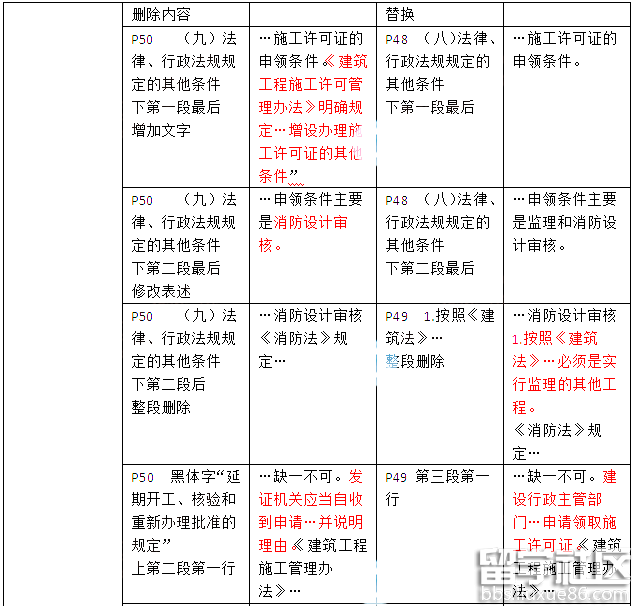Click the red text "发证机关应当自收到申请"
The width and height of the screenshot is (634, 606).
(312, 499)
